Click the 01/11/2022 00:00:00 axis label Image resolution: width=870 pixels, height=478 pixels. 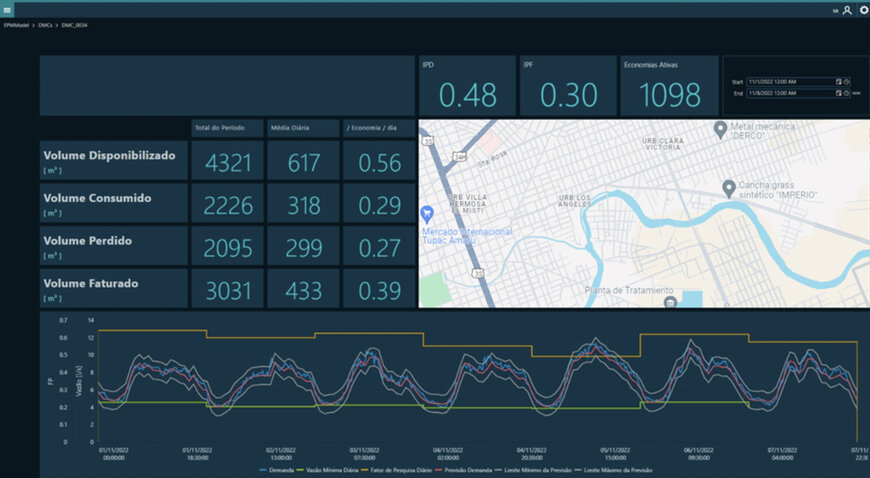coord(113,454)
